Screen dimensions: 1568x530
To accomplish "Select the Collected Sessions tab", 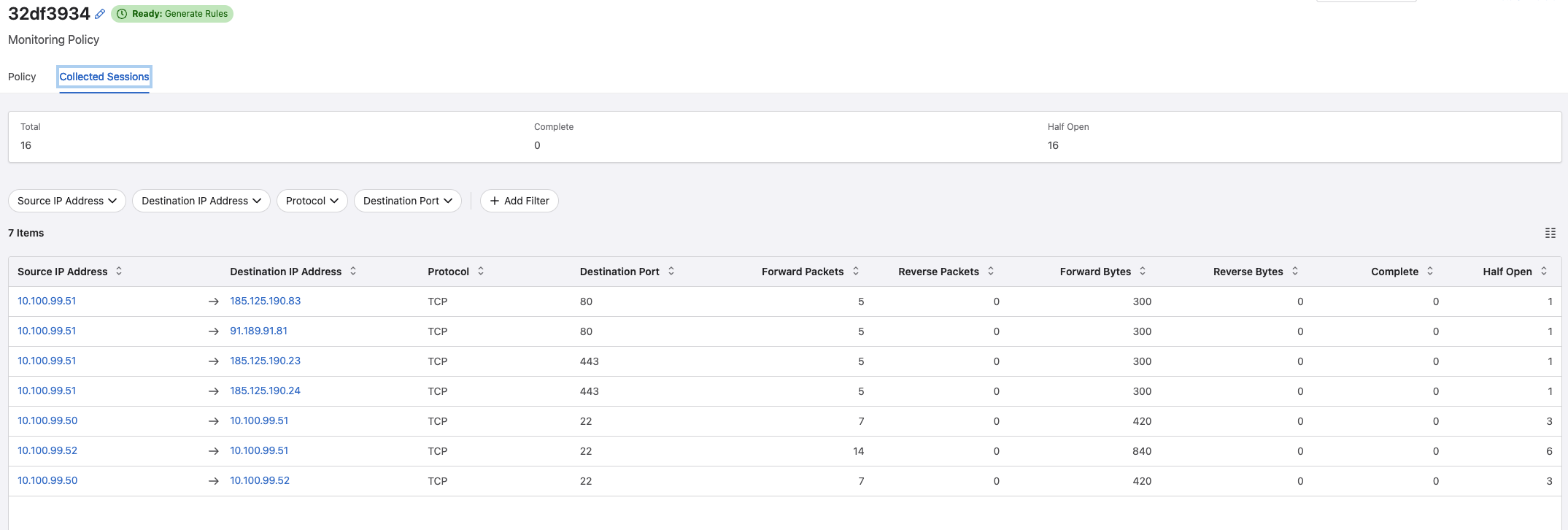I will click(x=104, y=77).
